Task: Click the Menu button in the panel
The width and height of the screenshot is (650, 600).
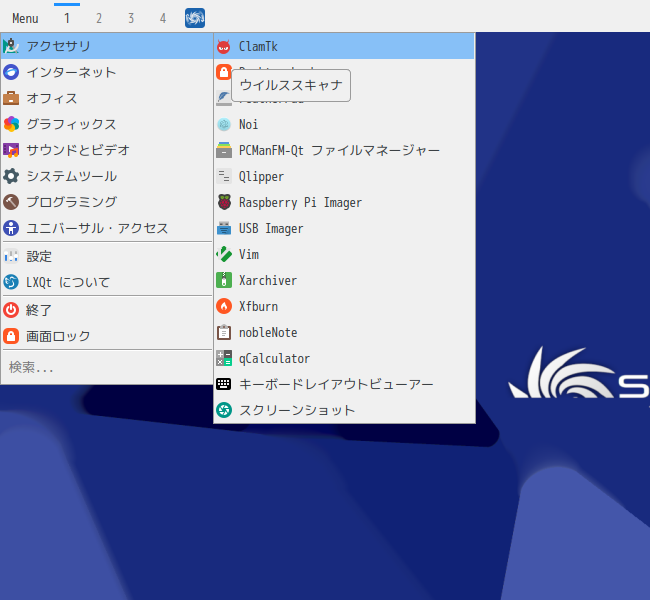Action: (x=25, y=18)
